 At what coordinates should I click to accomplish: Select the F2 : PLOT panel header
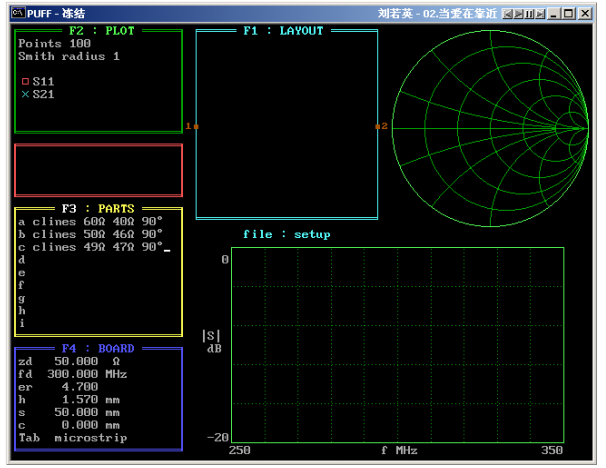point(102,31)
